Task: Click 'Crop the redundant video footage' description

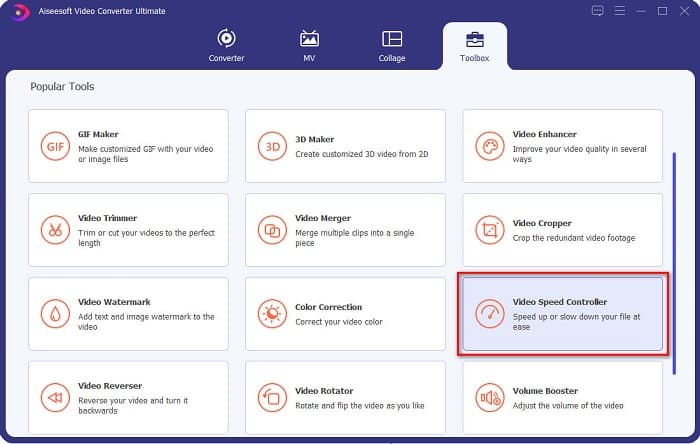Action: point(574,238)
